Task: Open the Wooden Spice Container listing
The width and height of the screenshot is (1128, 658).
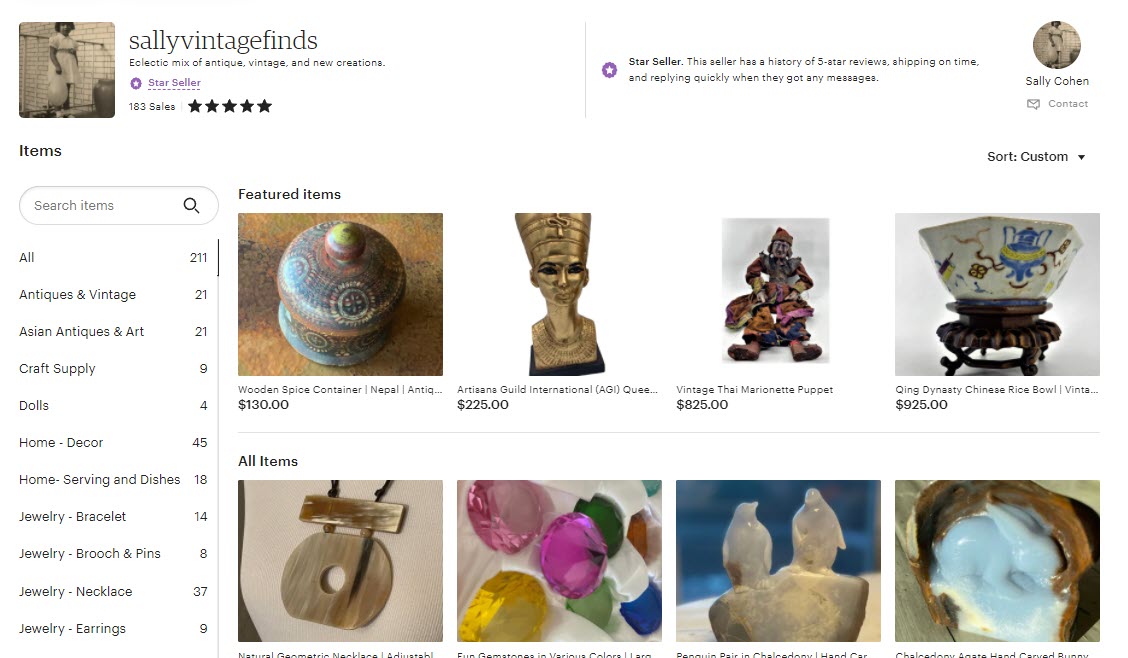Action: click(340, 294)
